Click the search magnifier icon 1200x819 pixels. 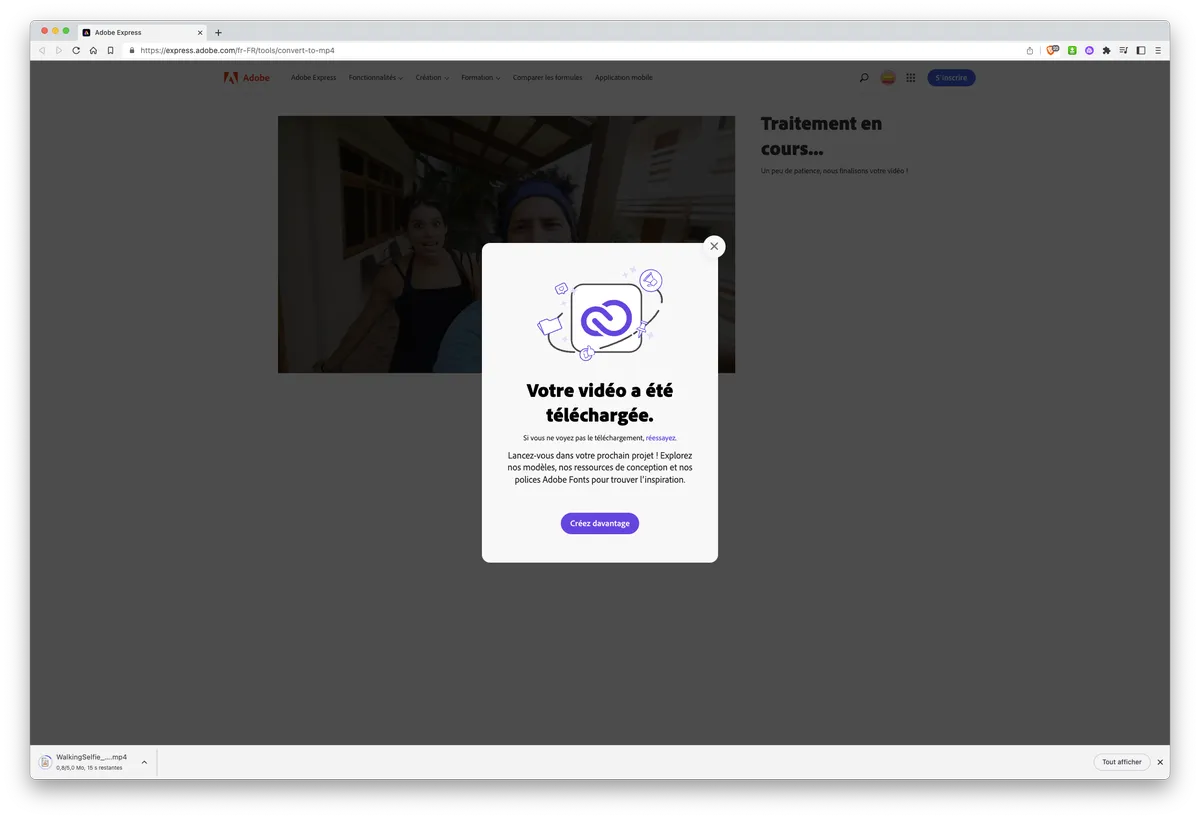coord(864,78)
